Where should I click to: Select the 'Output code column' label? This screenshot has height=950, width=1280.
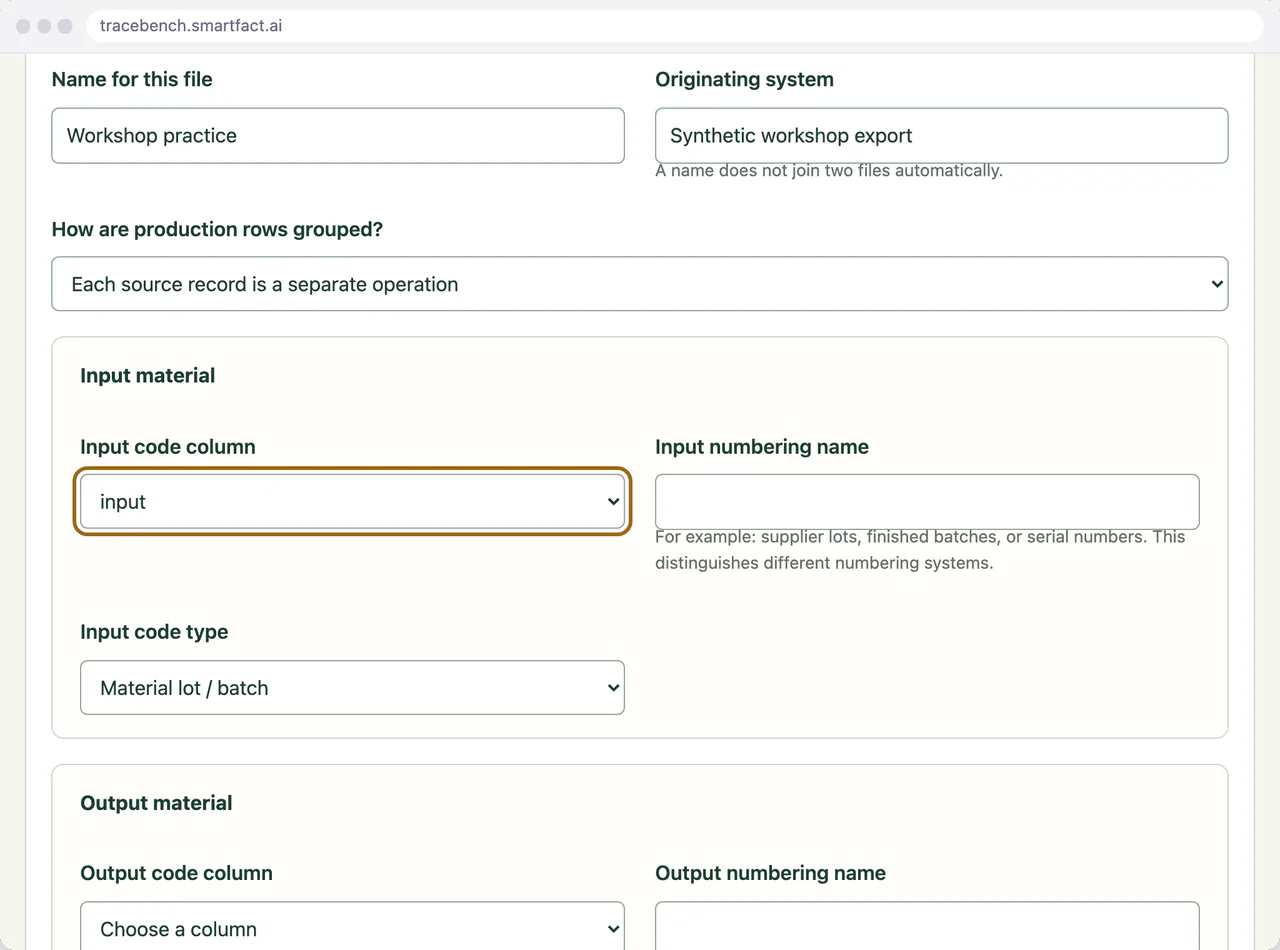(x=176, y=873)
